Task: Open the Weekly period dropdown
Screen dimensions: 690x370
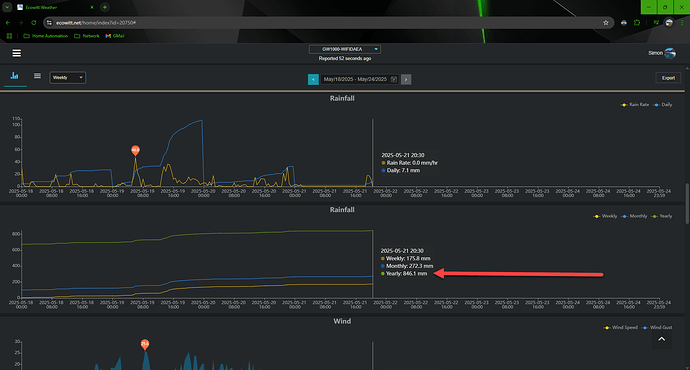Action: pos(67,77)
